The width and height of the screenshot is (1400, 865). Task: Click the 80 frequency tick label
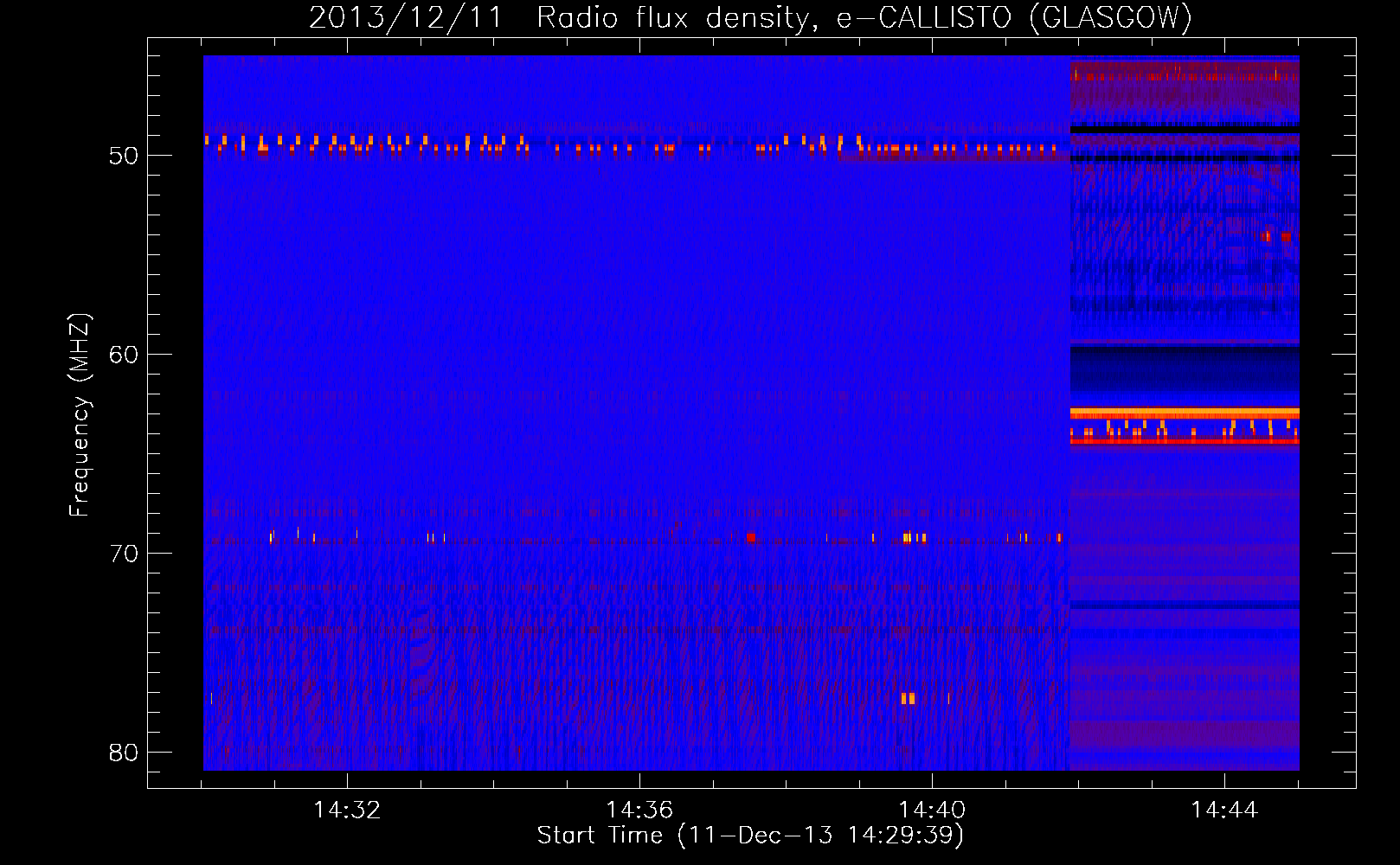point(124,753)
